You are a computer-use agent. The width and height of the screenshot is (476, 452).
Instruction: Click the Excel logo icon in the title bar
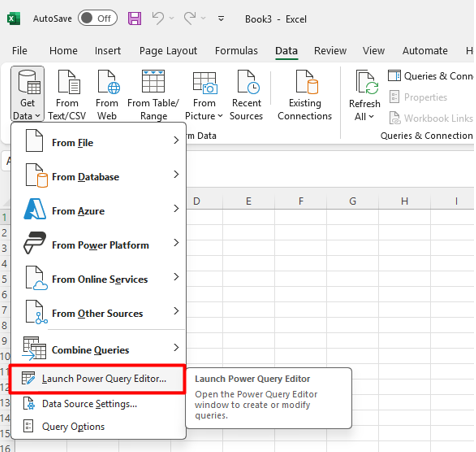pos(13,19)
